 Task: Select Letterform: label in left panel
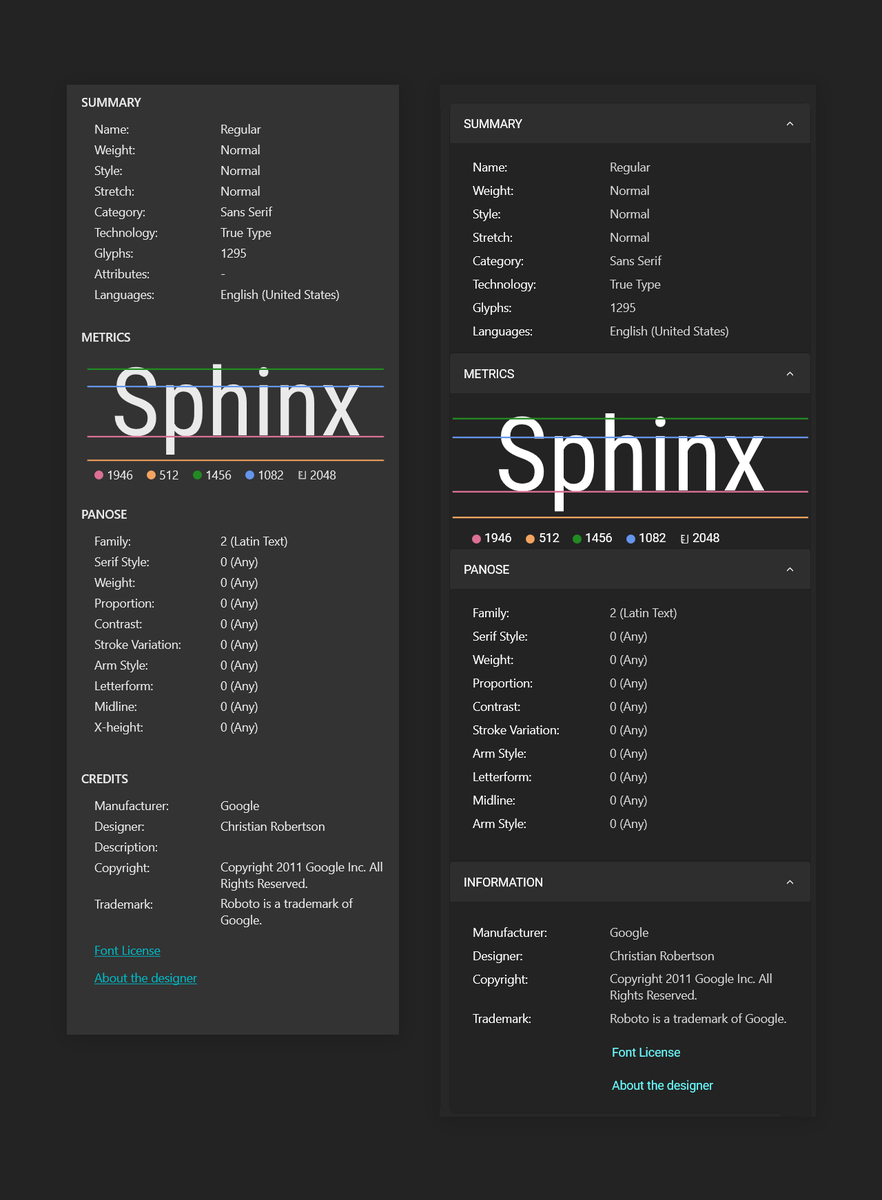click(x=124, y=687)
